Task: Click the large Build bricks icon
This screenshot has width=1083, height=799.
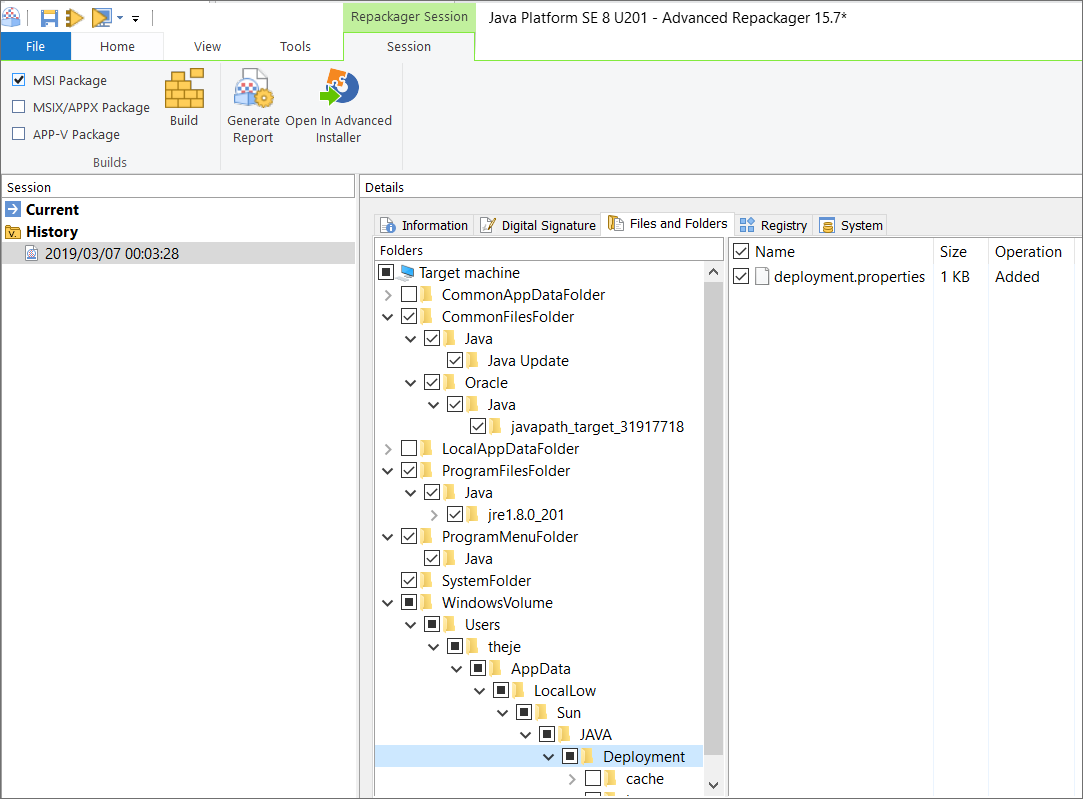Action: tap(184, 88)
